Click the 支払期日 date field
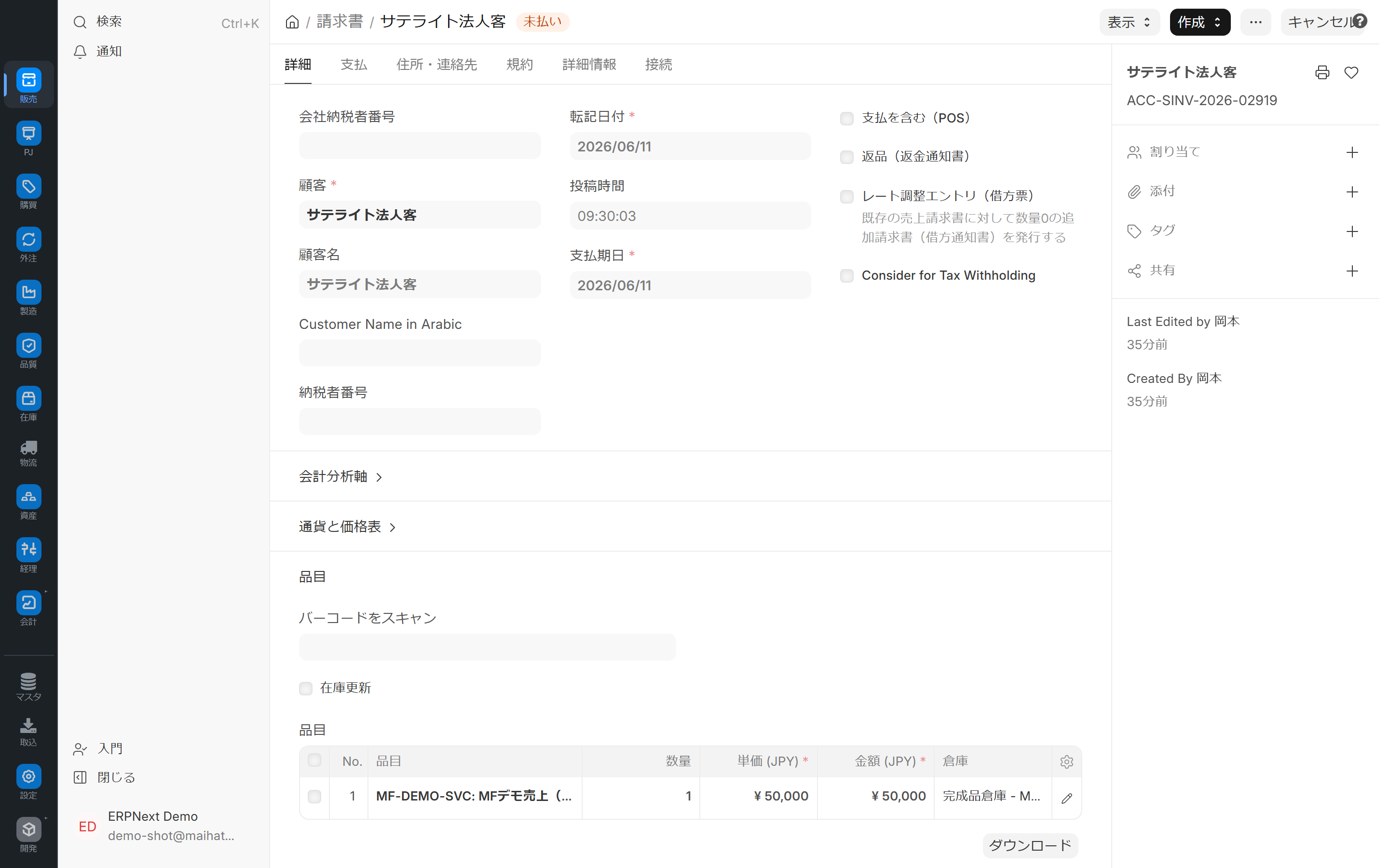Image resolution: width=1389 pixels, height=868 pixels. pos(690,285)
